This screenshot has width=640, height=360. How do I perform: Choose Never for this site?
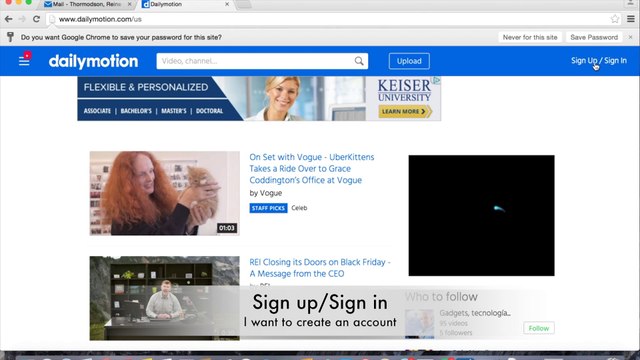530,37
